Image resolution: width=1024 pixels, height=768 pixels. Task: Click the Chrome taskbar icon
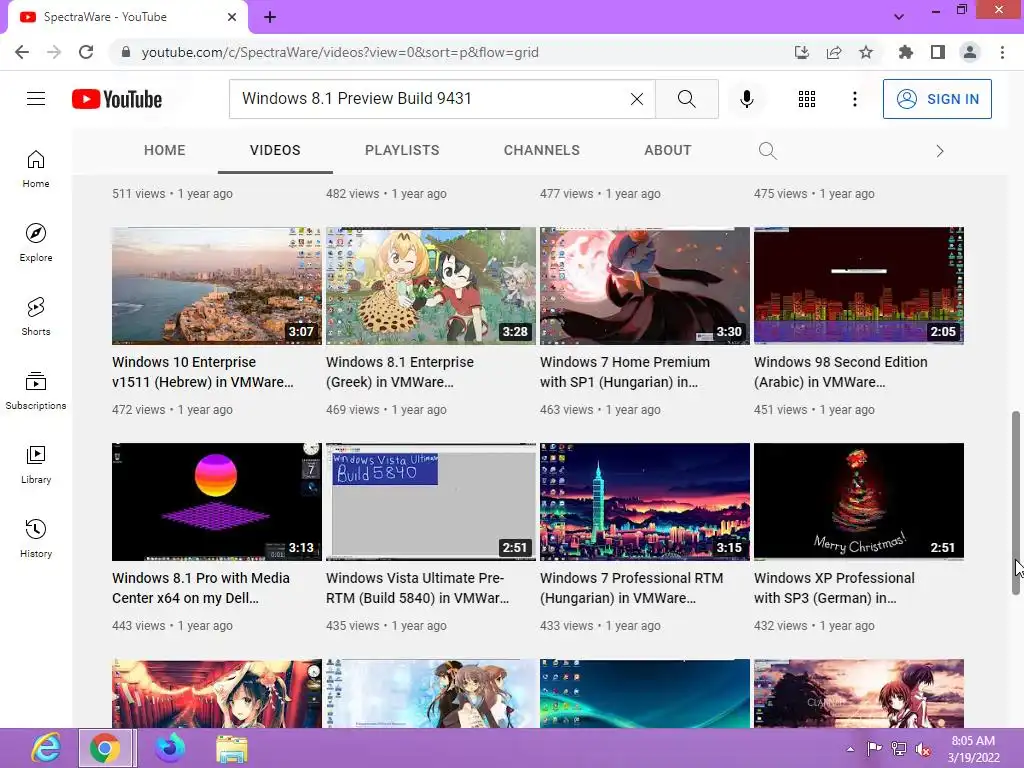pyautogui.click(x=106, y=748)
